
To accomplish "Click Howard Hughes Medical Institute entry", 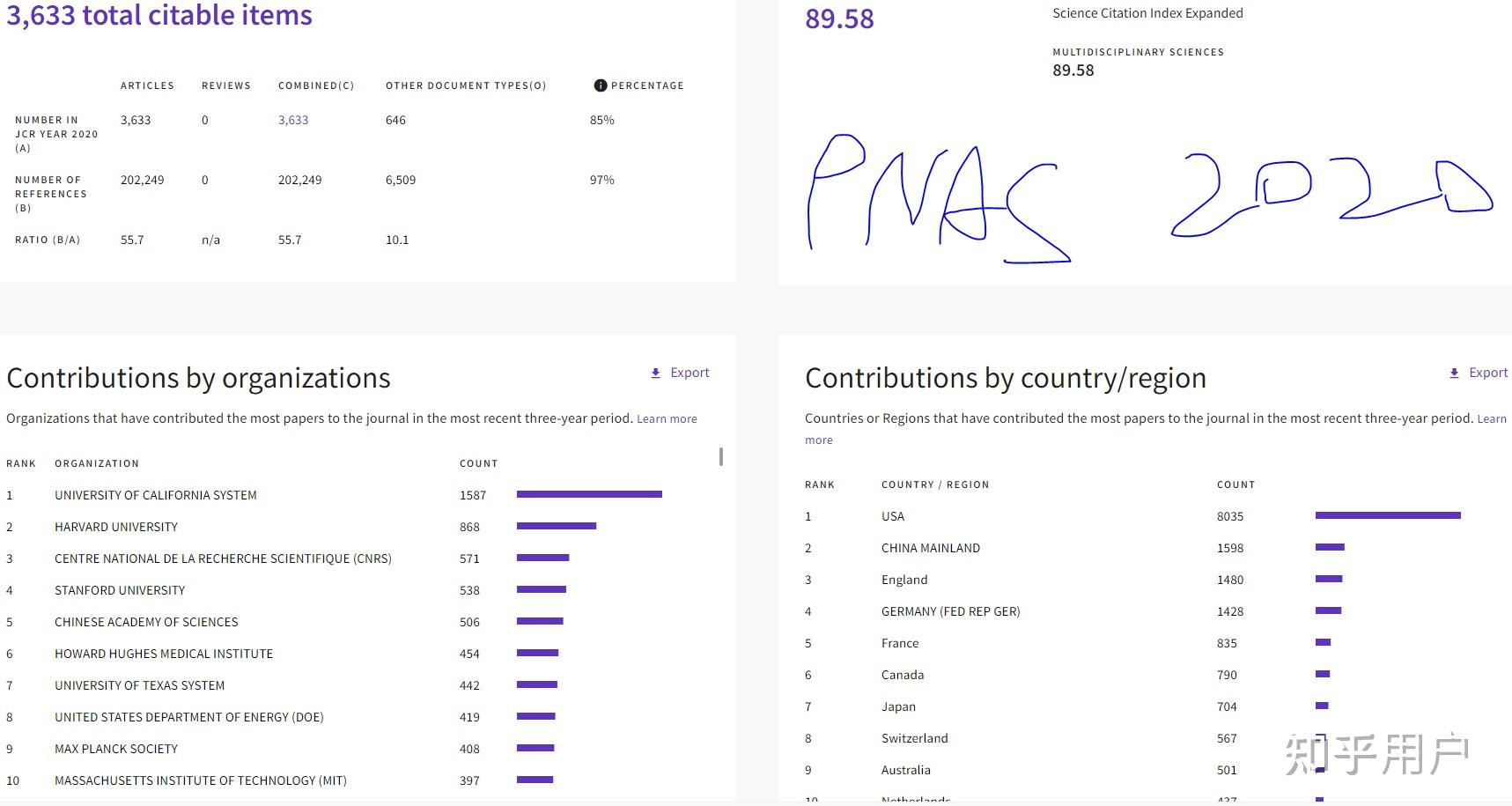I will point(164,654).
